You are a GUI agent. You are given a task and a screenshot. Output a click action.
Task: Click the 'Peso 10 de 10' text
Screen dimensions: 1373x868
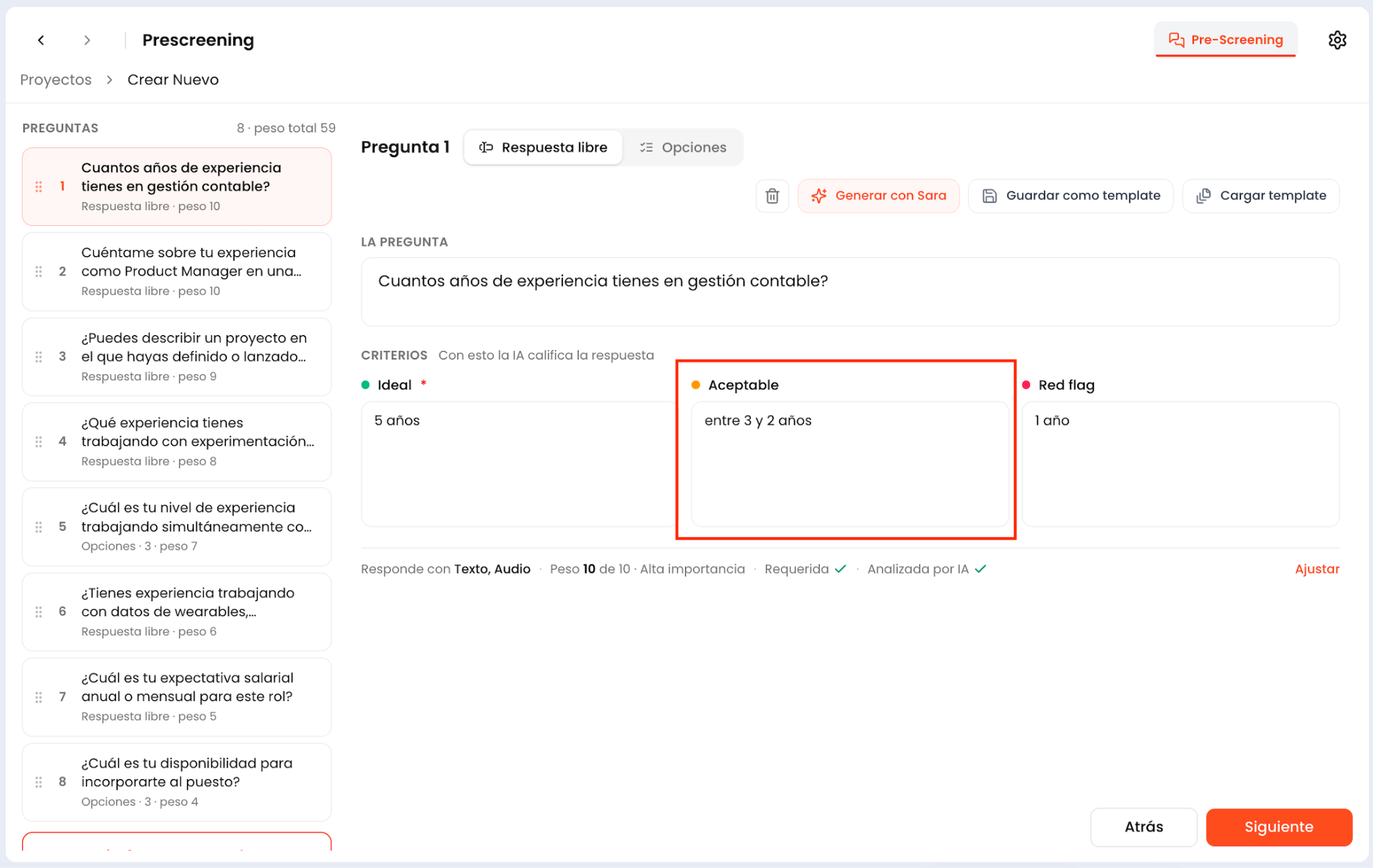click(x=590, y=569)
